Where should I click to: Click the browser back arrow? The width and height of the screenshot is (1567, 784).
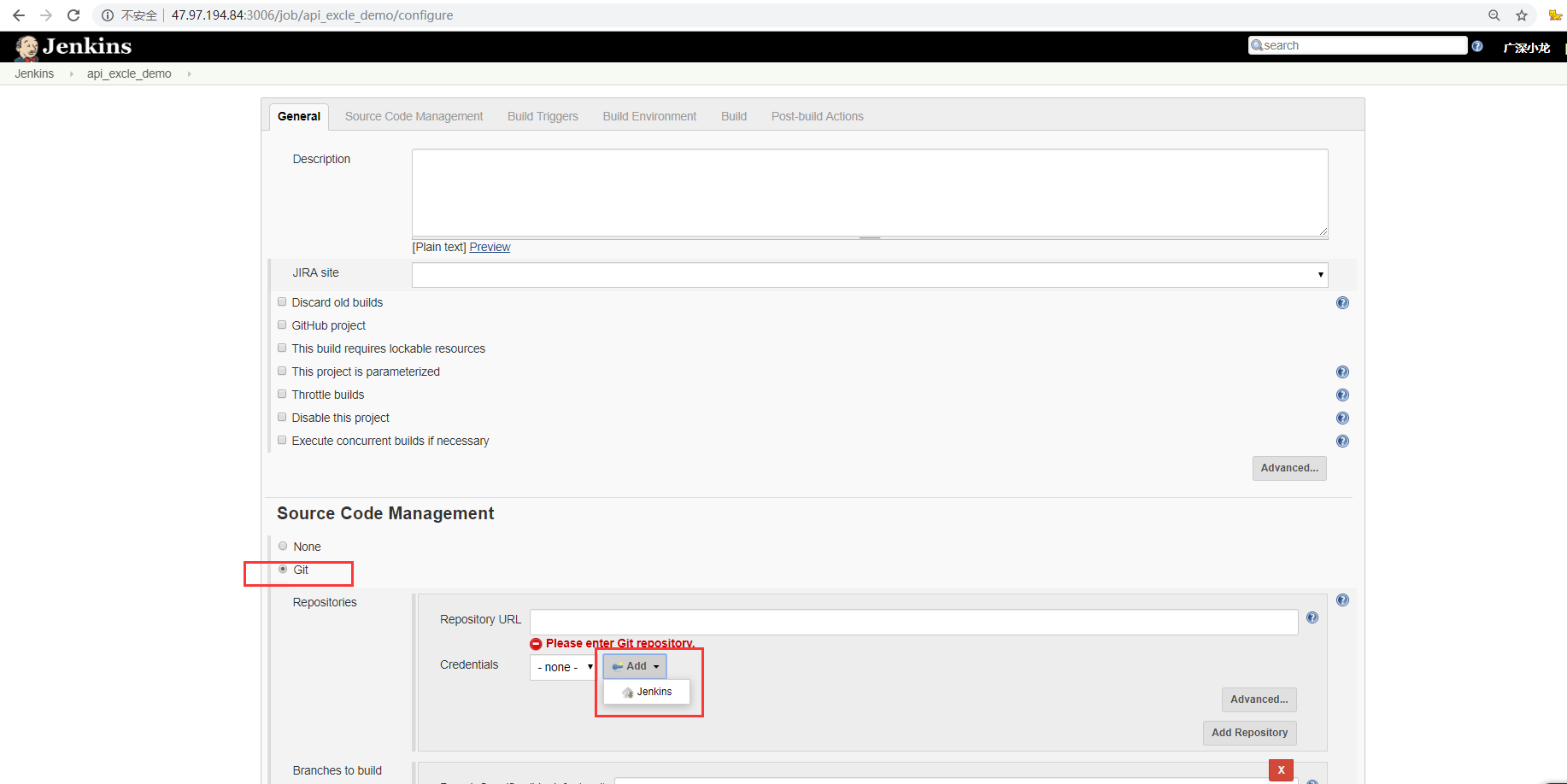(19, 15)
